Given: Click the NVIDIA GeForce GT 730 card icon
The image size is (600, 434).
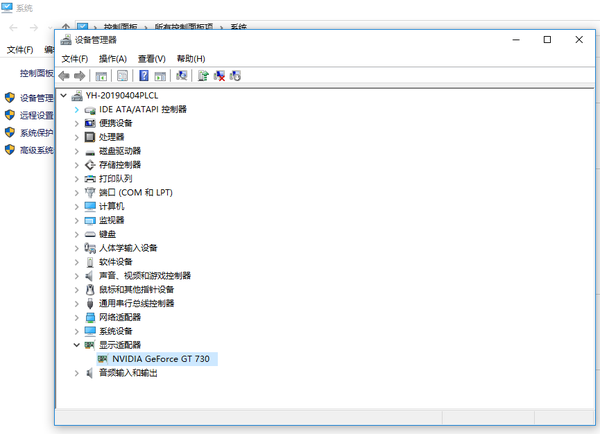Looking at the screenshot, I should tap(103, 359).
